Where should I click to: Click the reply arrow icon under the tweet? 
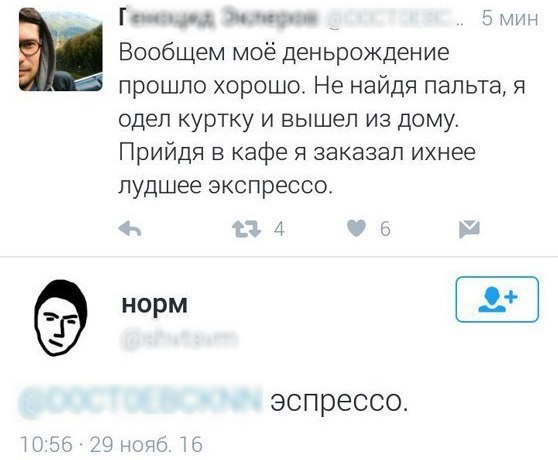(130, 229)
